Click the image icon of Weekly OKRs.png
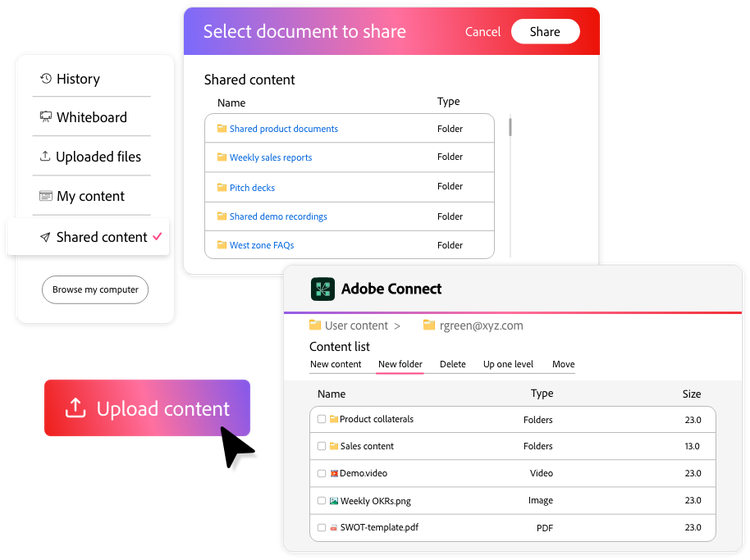750x560 pixels. coord(334,501)
